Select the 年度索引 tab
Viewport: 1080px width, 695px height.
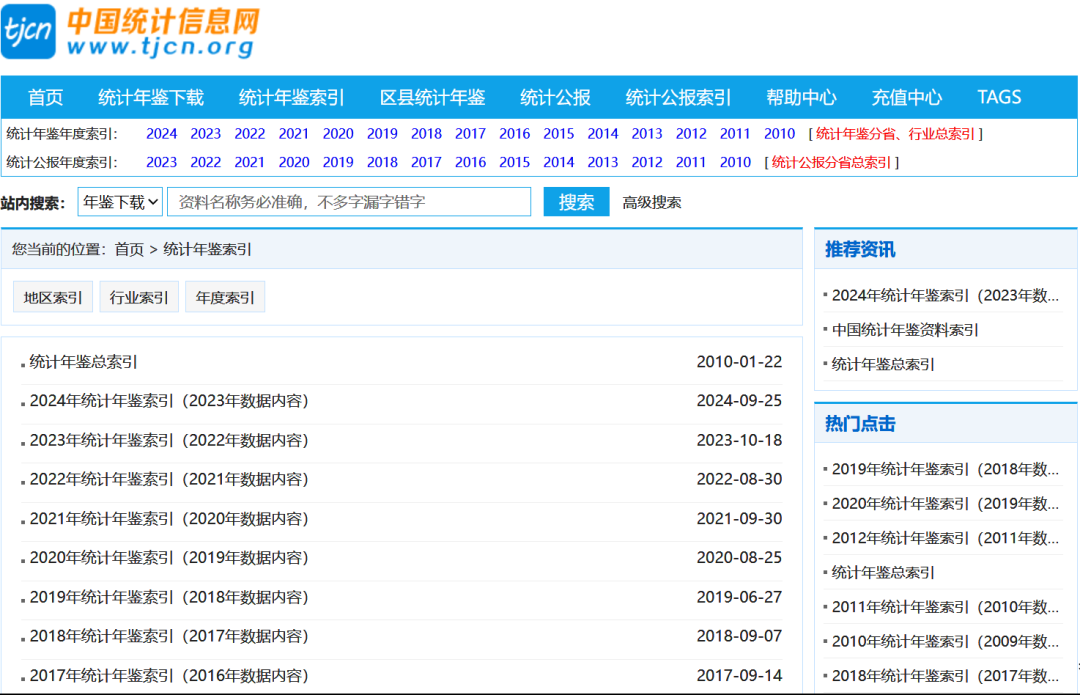coord(225,297)
